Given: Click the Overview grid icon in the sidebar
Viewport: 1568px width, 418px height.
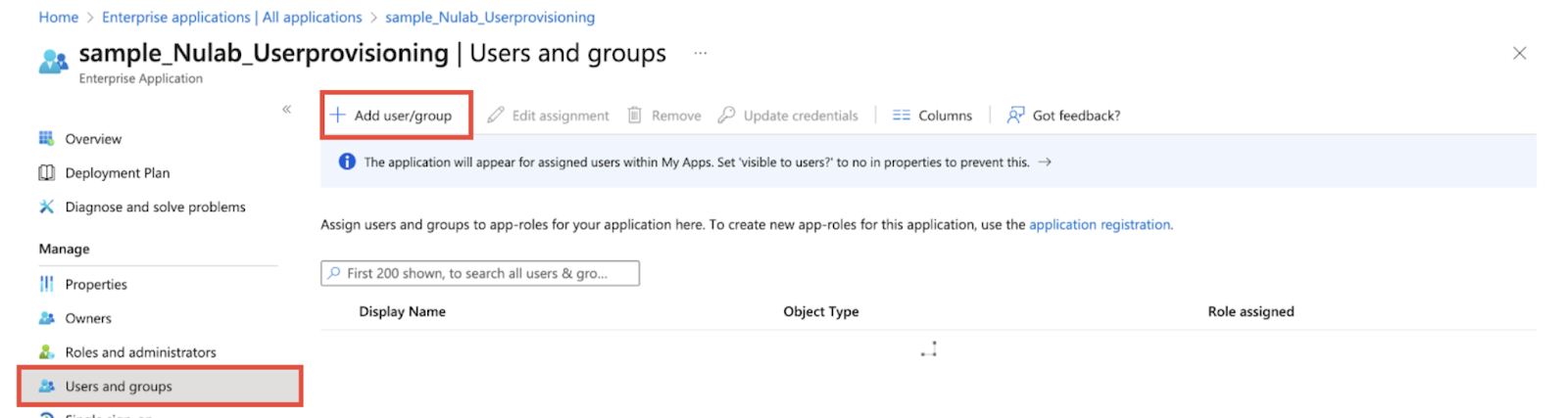Looking at the screenshot, I should click(46, 139).
